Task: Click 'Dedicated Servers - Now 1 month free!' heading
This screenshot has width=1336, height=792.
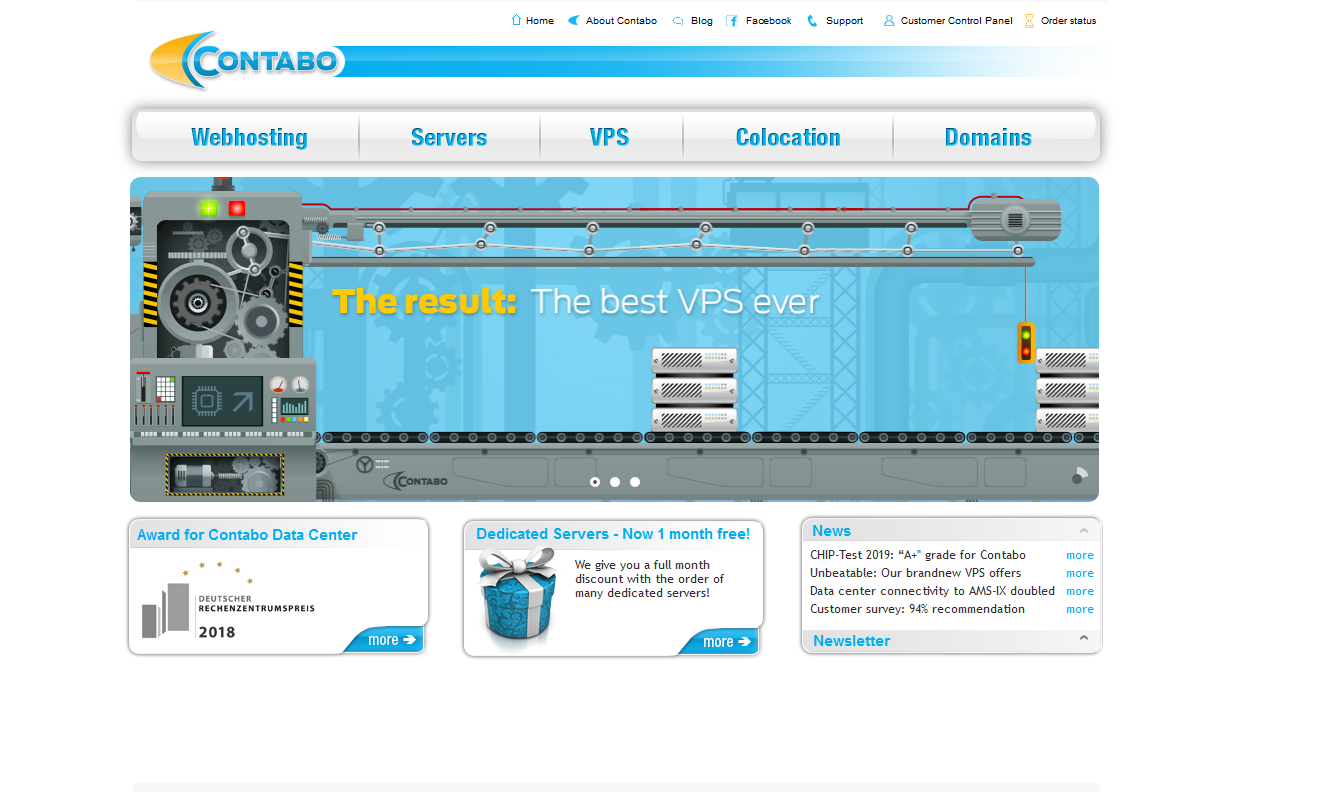Action: coord(613,534)
